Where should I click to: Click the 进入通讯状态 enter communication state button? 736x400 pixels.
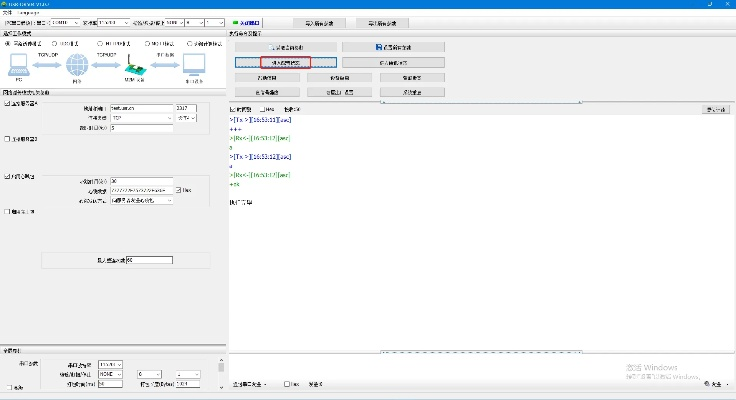393,62
